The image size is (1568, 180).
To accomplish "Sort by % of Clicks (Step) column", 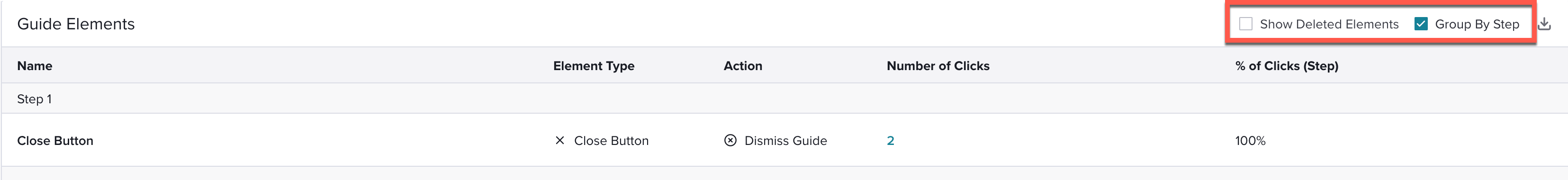I will click(1287, 66).
